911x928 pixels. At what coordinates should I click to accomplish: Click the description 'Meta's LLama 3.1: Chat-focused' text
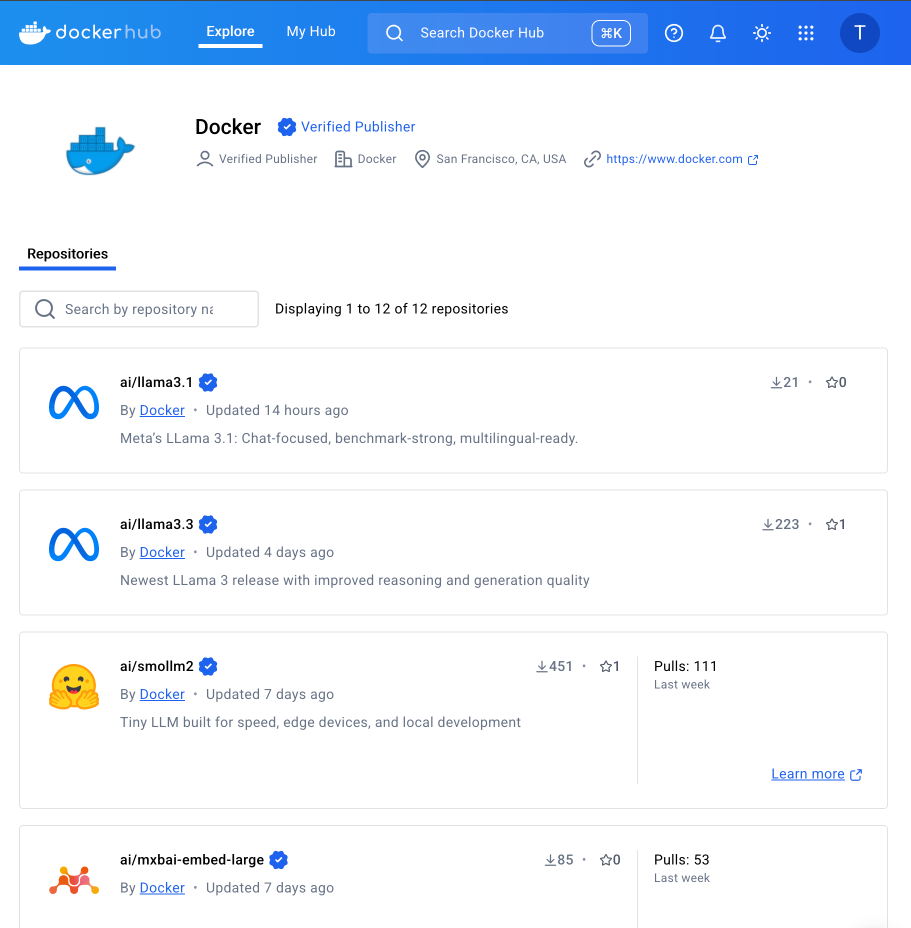coord(349,439)
